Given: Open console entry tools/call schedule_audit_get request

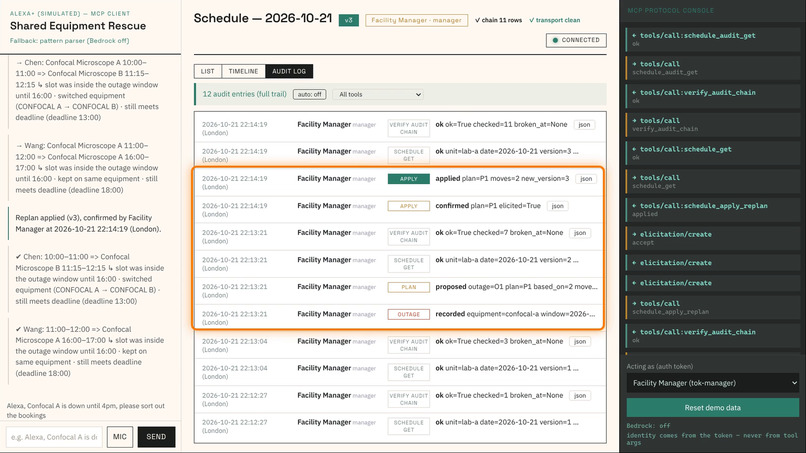Looking at the screenshot, I should tap(712, 68).
